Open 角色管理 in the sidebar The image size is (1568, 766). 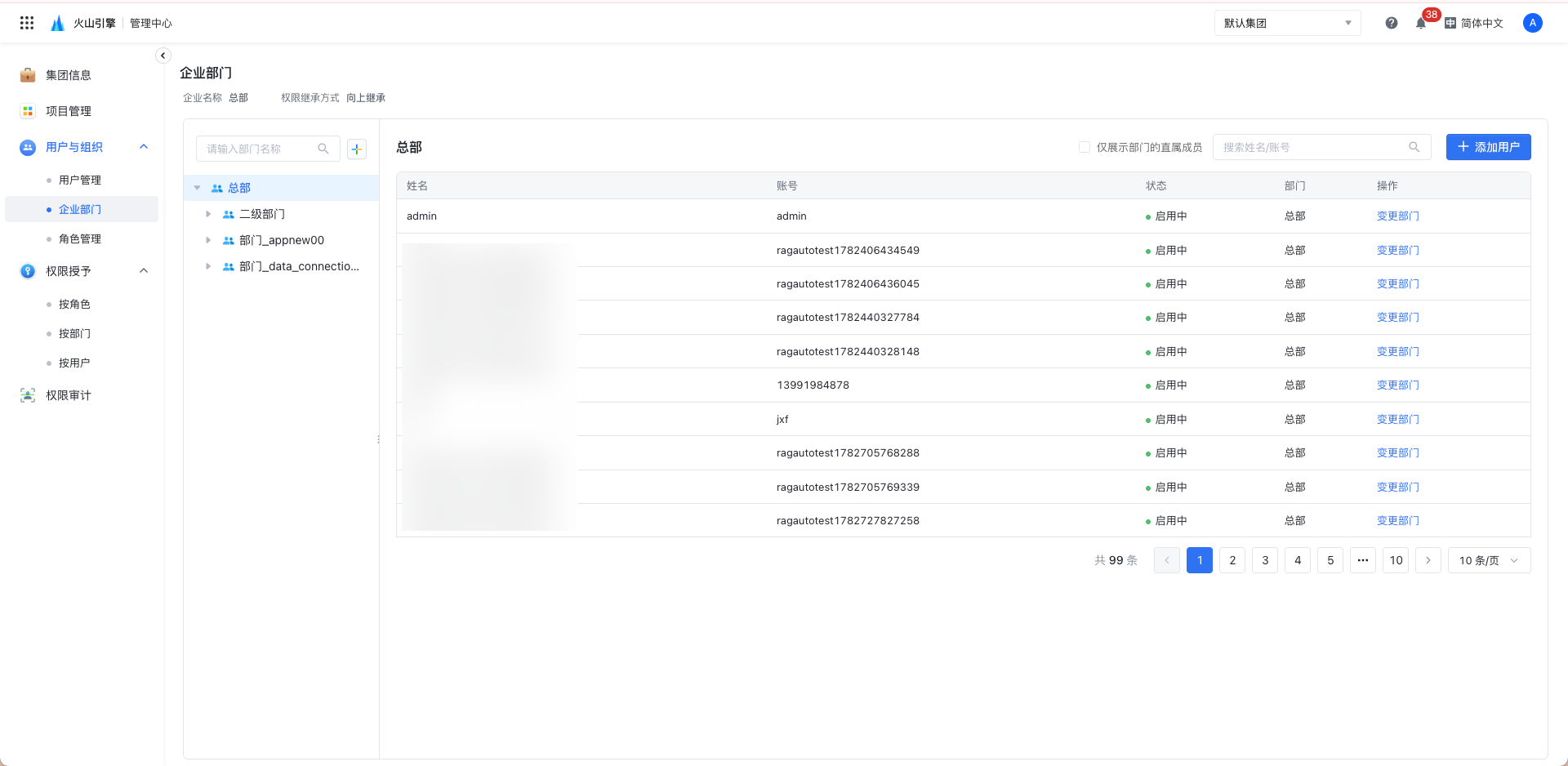[x=80, y=238]
